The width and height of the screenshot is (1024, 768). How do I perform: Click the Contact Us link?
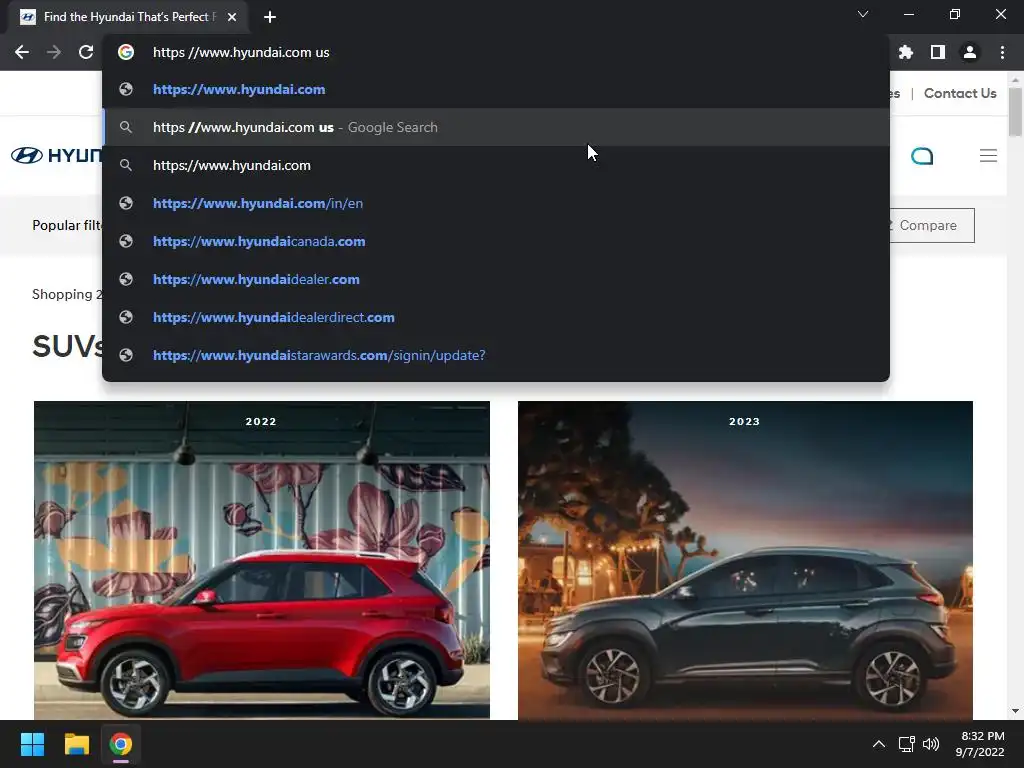960,93
